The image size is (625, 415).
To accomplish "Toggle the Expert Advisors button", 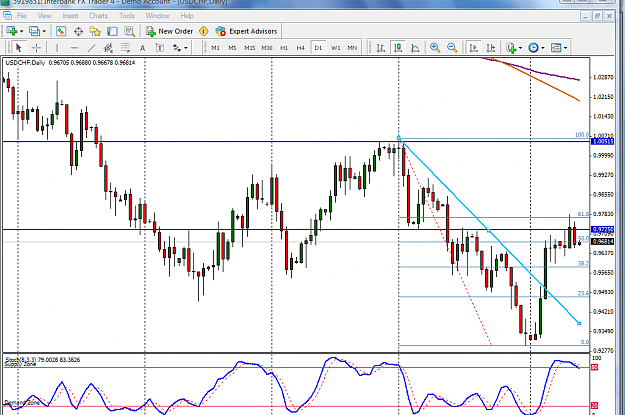I will 246,31.
